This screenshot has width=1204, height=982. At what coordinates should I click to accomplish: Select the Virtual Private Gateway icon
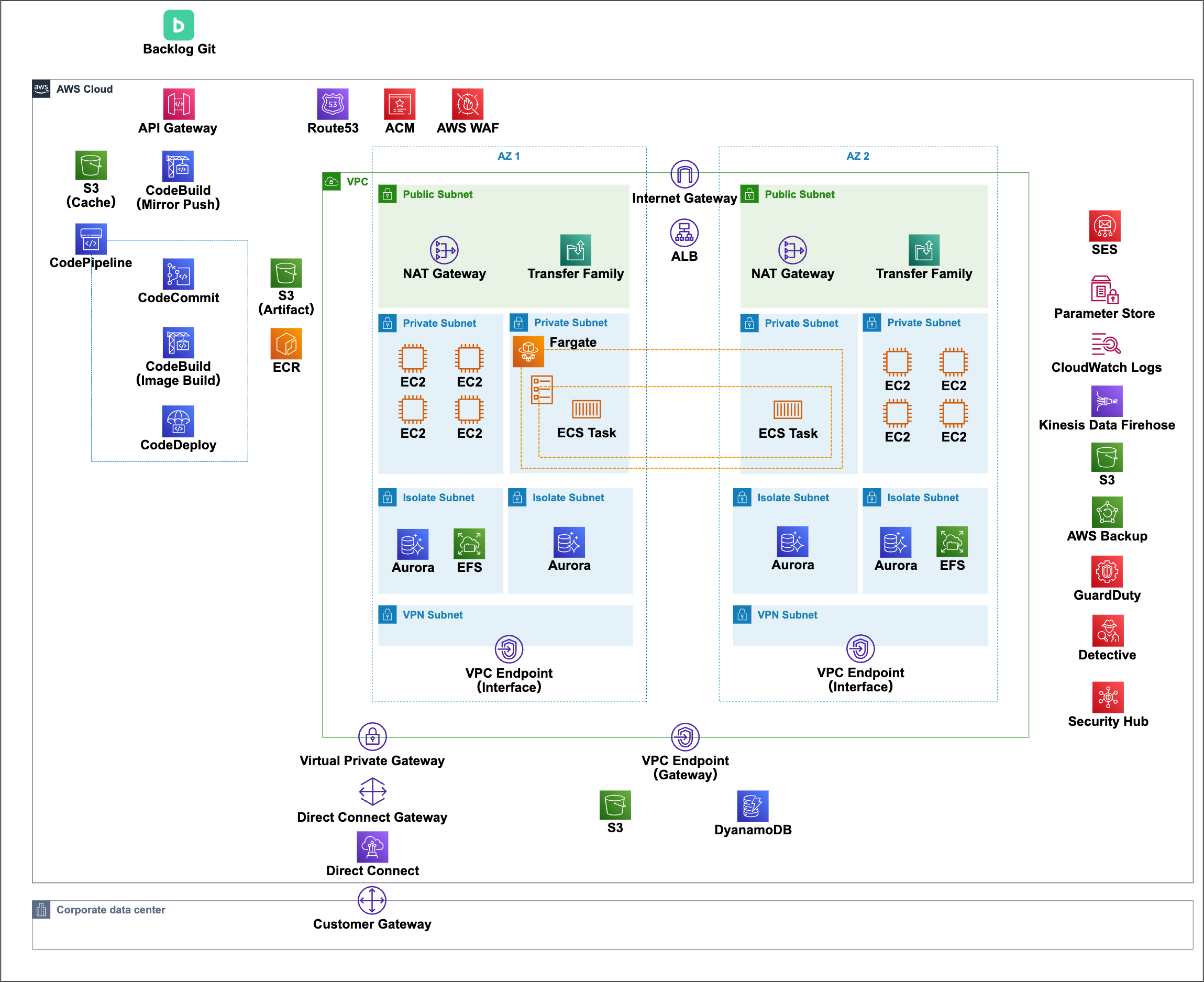click(372, 736)
